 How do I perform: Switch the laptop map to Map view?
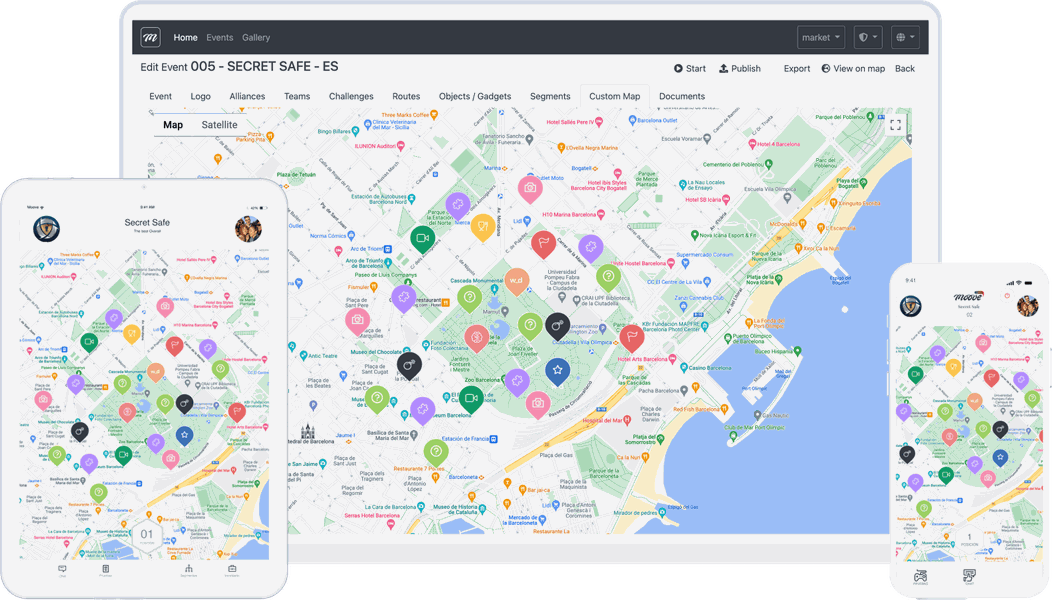point(173,125)
